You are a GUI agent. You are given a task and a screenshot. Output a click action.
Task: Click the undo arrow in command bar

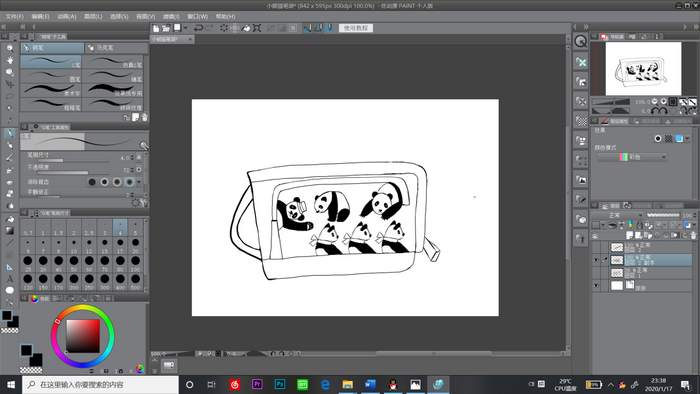point(198,28)
